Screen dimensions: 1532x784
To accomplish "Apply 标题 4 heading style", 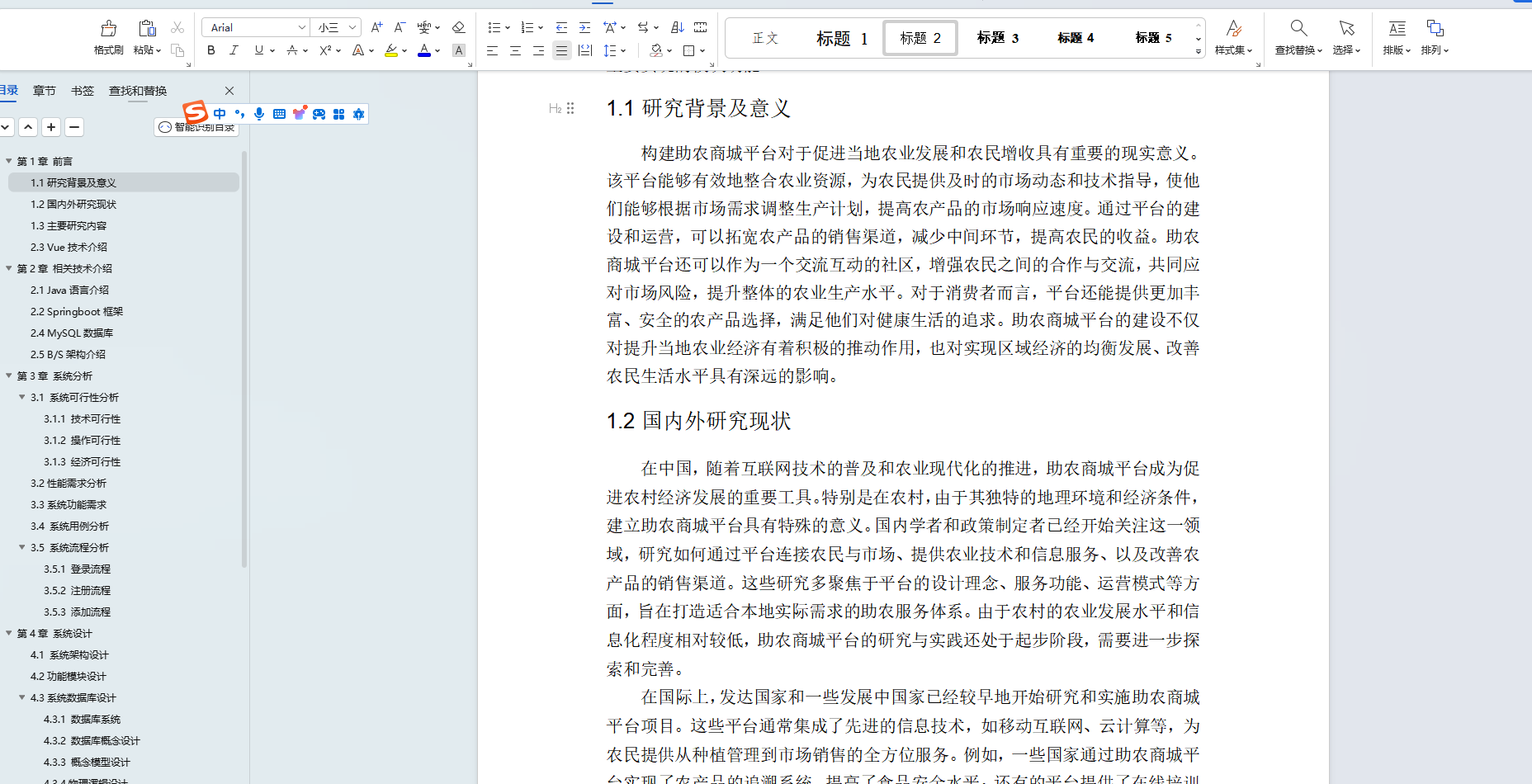I will pyautogui.click(x=1076, y=38).
